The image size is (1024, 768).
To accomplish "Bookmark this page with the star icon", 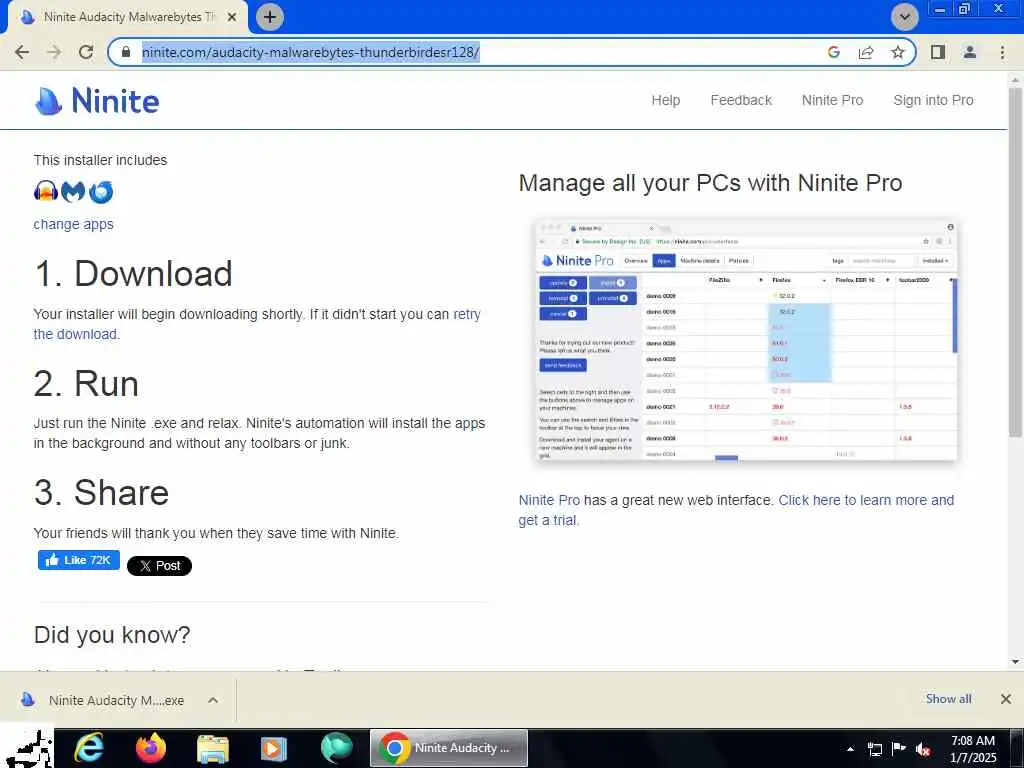I will [898, 52].
